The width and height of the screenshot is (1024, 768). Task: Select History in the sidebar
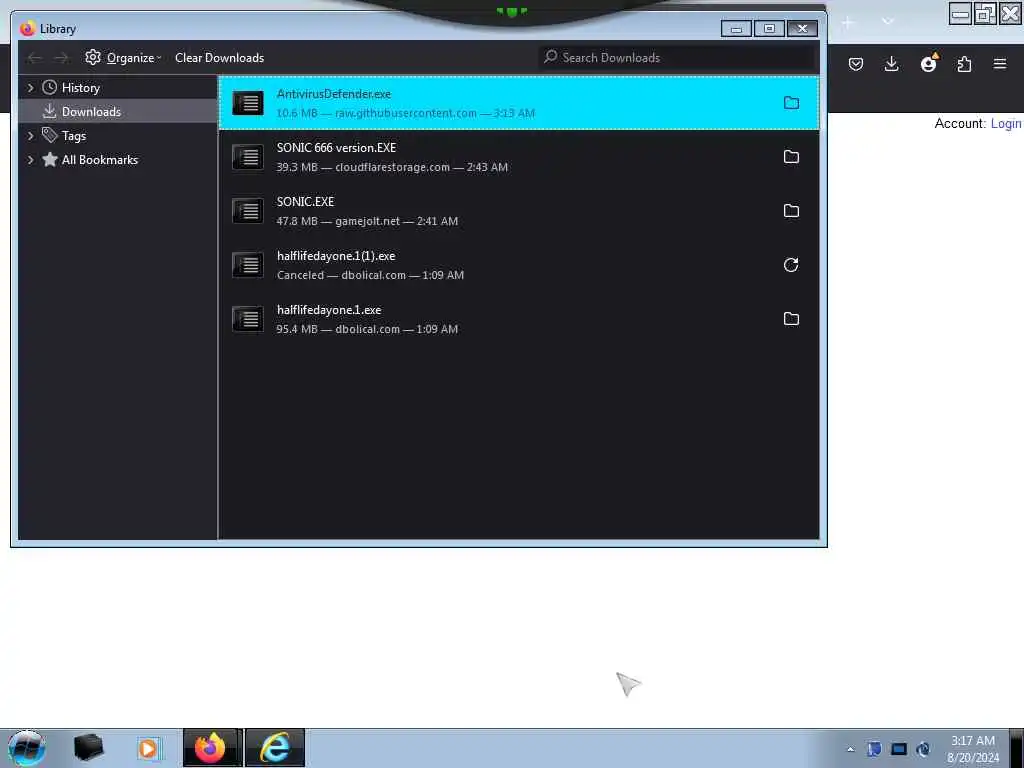tap(80, 88)
